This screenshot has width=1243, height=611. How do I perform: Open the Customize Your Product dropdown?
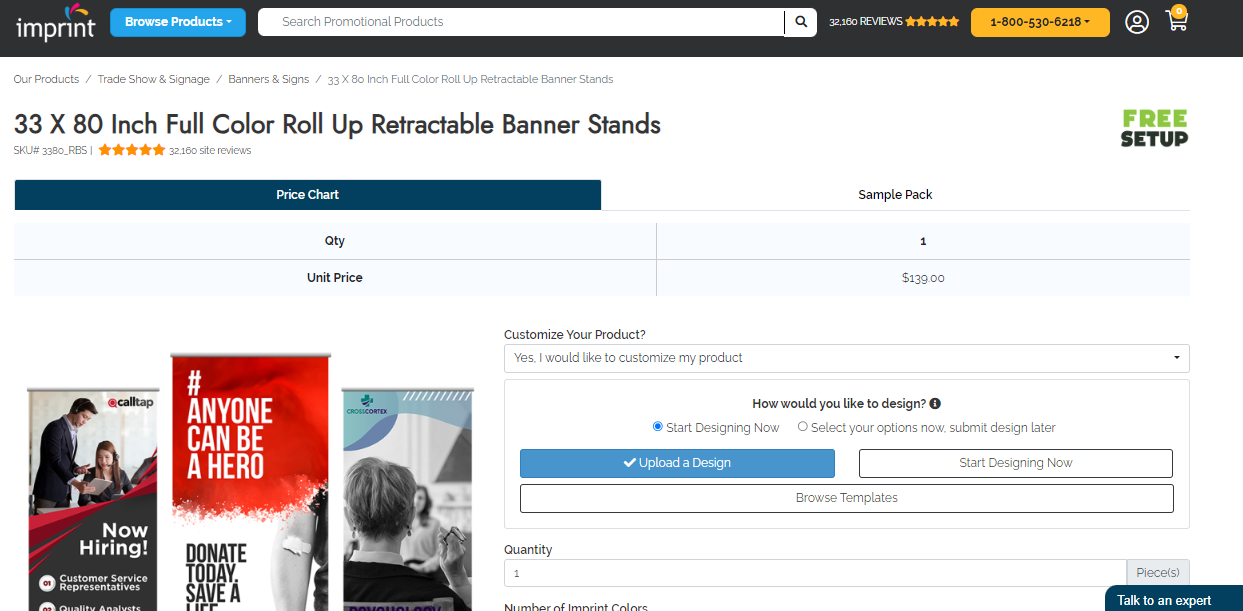pyautogui.click(x=847, y=358)
